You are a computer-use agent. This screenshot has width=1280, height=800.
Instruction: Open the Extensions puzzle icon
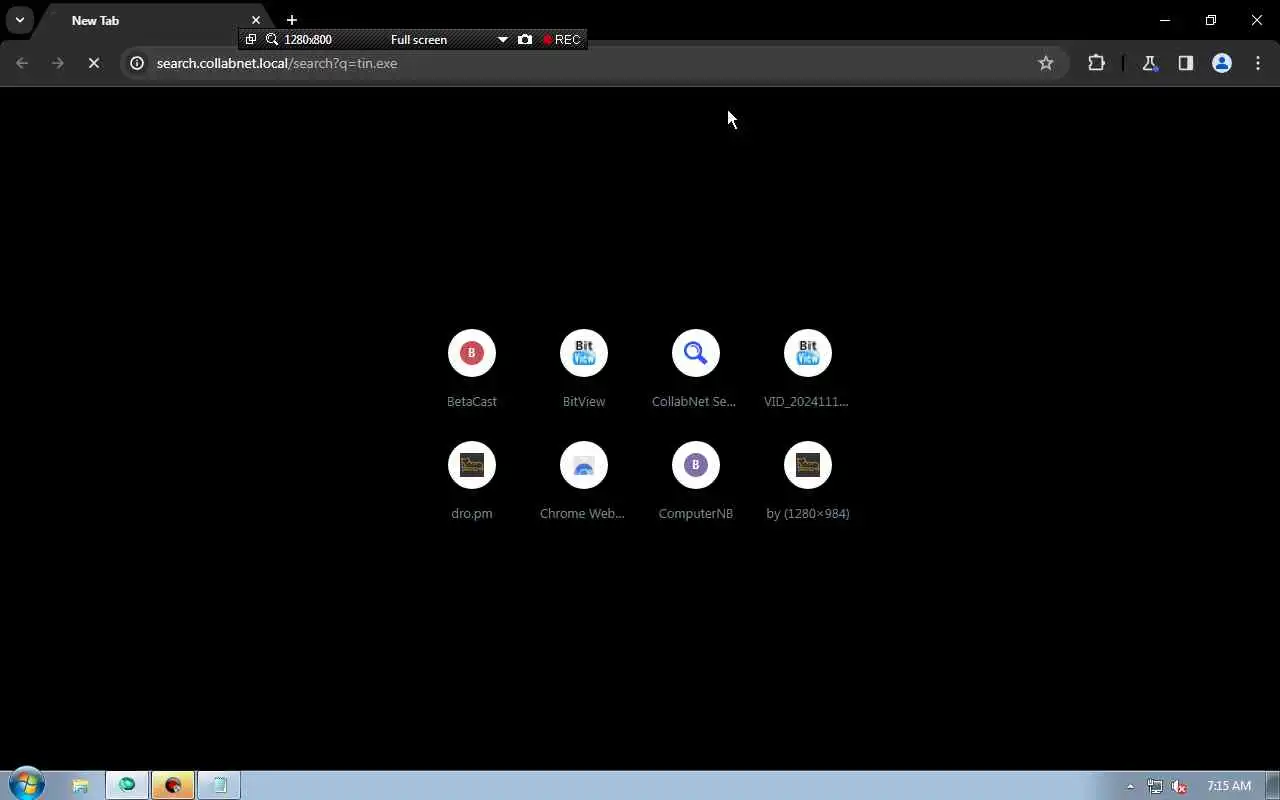1096,63
